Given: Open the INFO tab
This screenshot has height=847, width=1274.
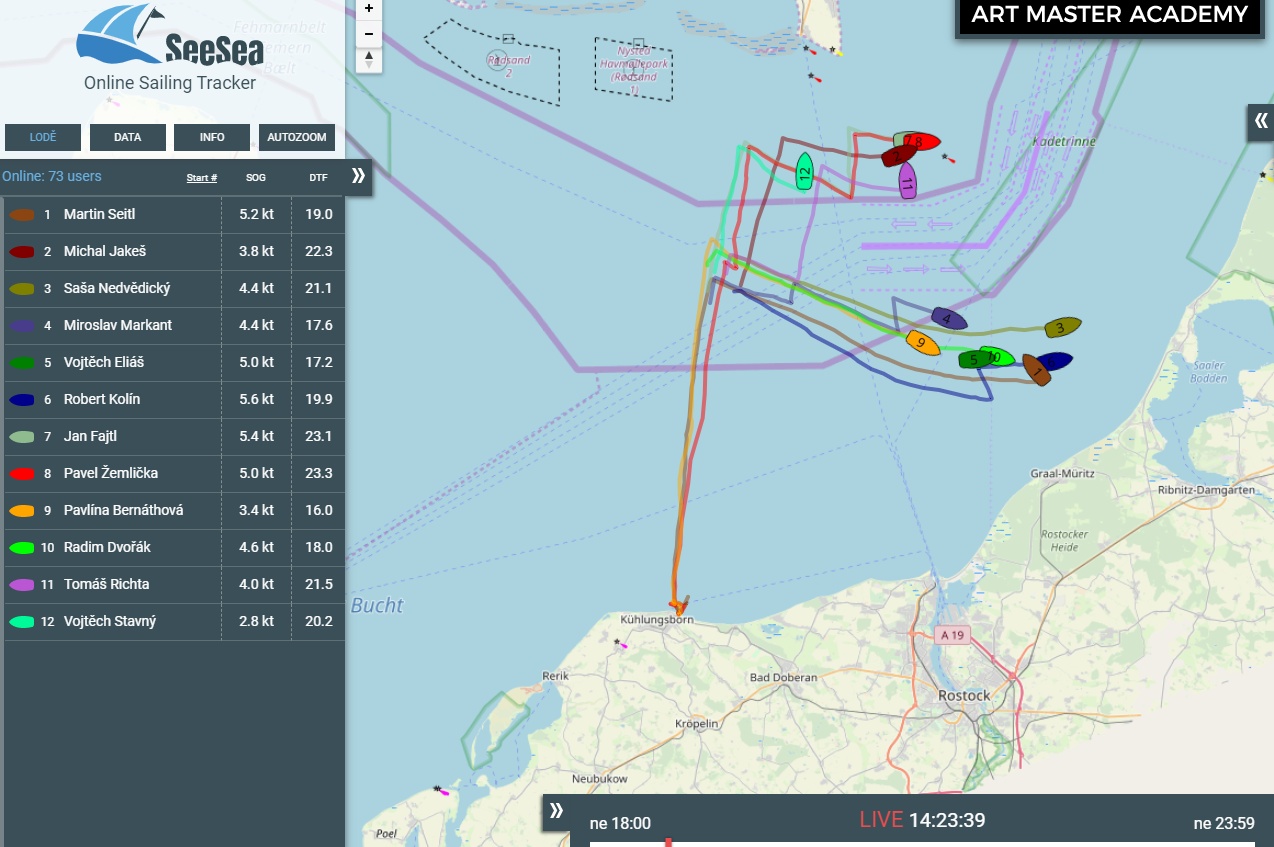Looking at the screenshot, I should coord(212,138).
